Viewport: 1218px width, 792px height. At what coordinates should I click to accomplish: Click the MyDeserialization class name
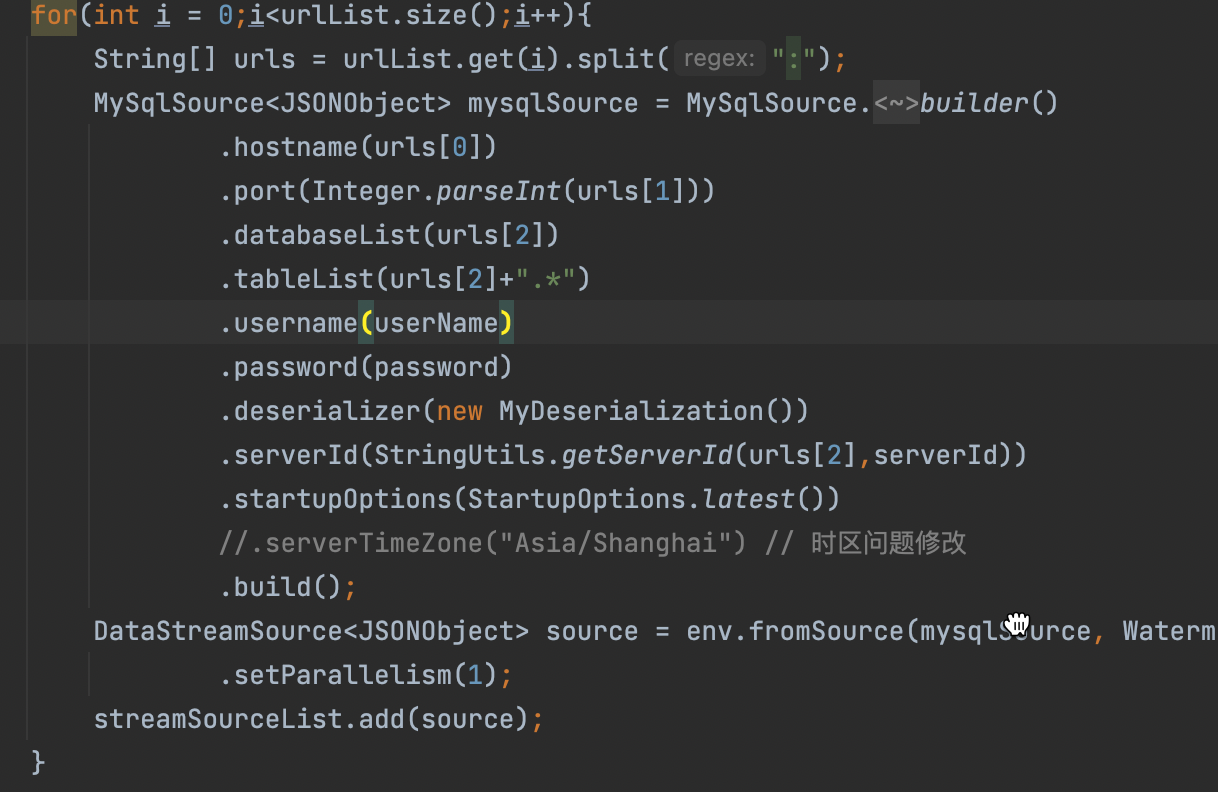point(631,411)
